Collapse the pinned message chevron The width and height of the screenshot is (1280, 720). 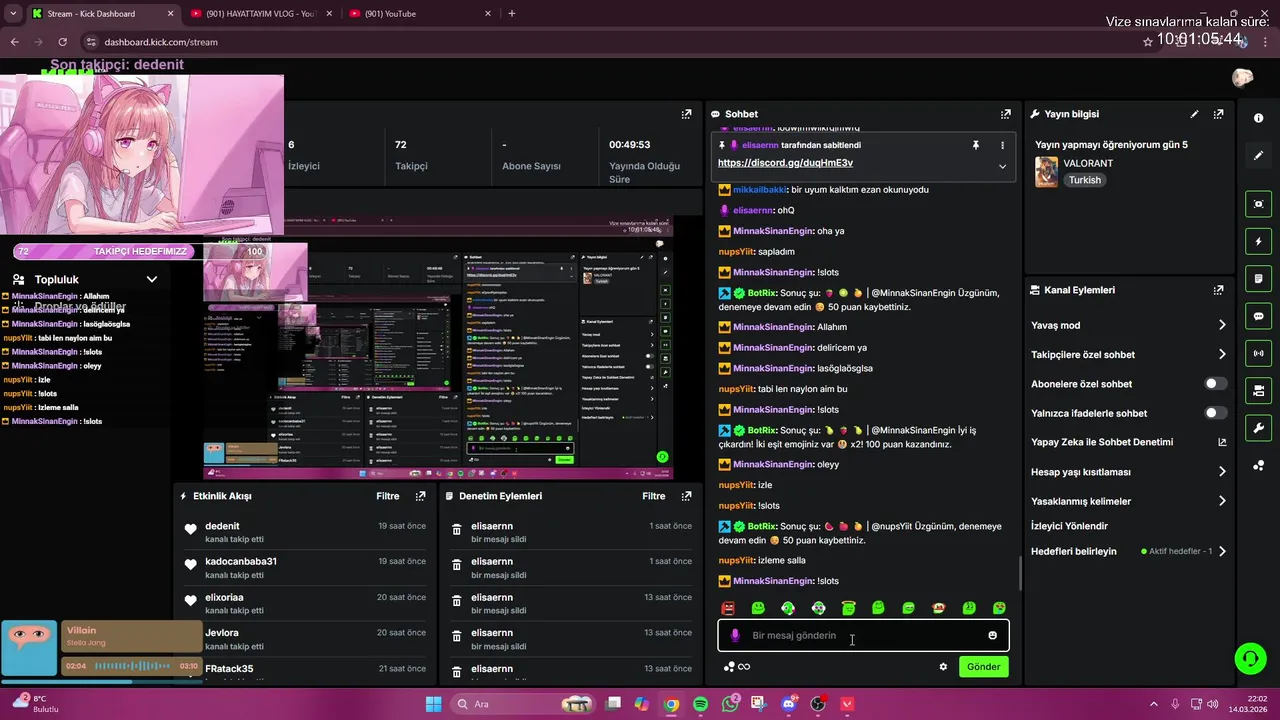pos(1002,166)
